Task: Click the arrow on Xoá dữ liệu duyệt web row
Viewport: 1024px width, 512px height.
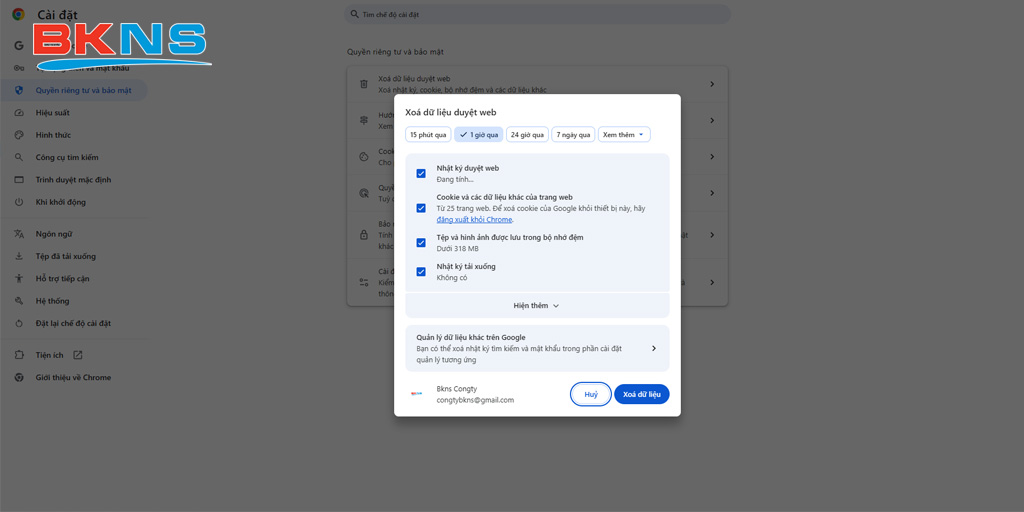Action: click(712, 84)
